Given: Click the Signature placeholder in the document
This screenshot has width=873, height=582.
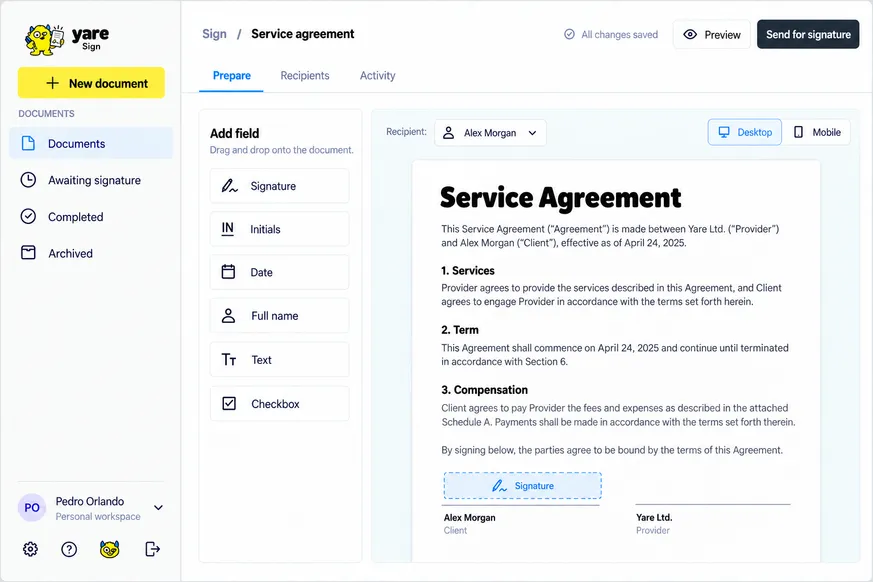Looking at the screenshot, I should click(523, 486).
